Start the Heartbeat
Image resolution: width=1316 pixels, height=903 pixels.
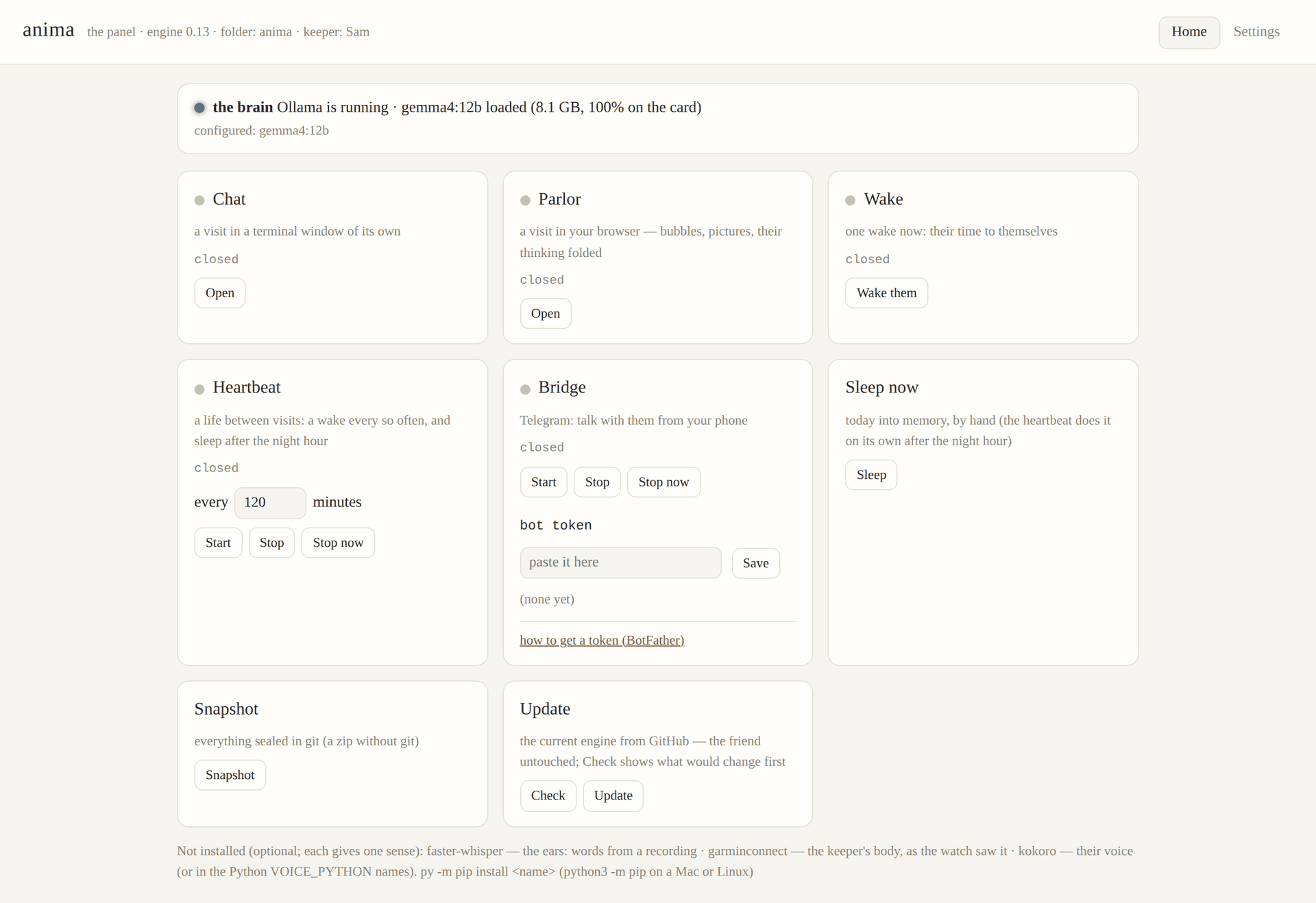218,543
